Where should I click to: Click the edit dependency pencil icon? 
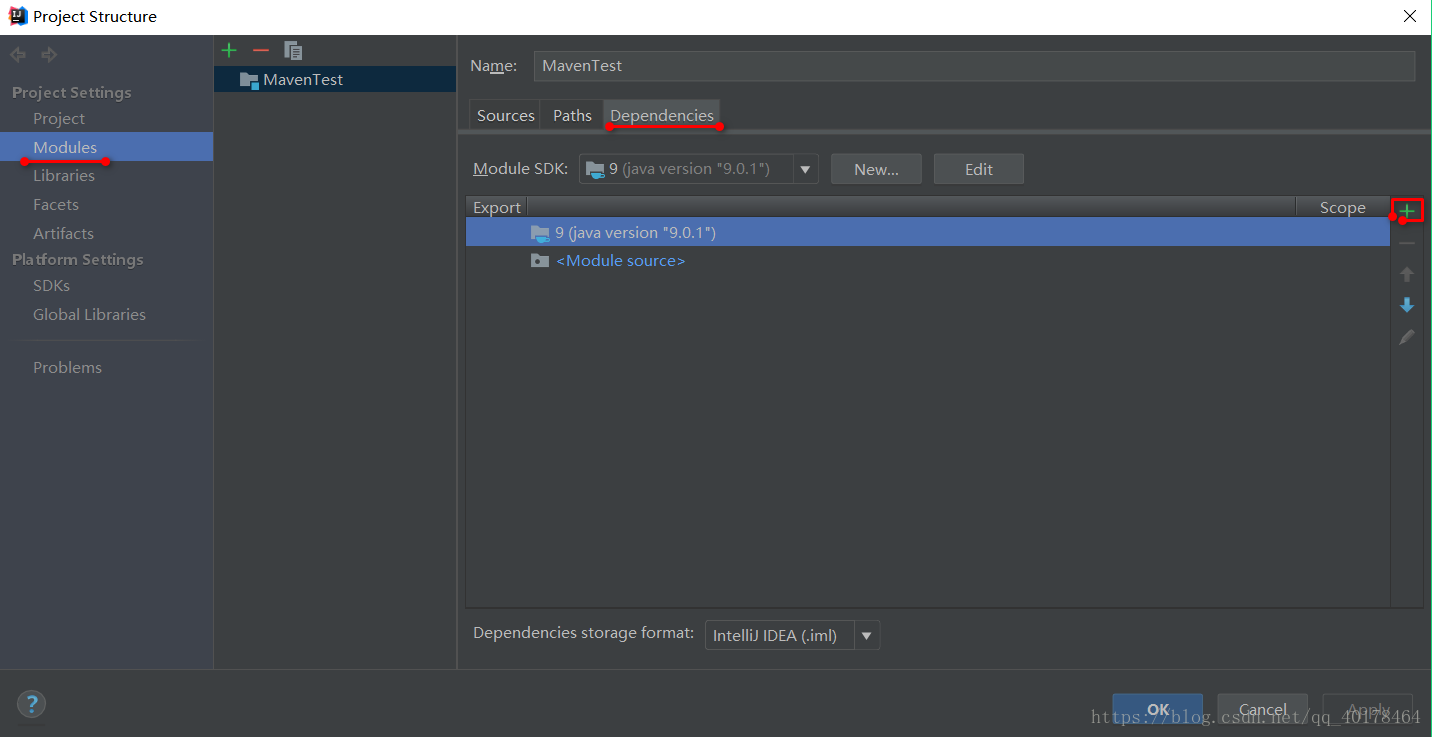1407,337
